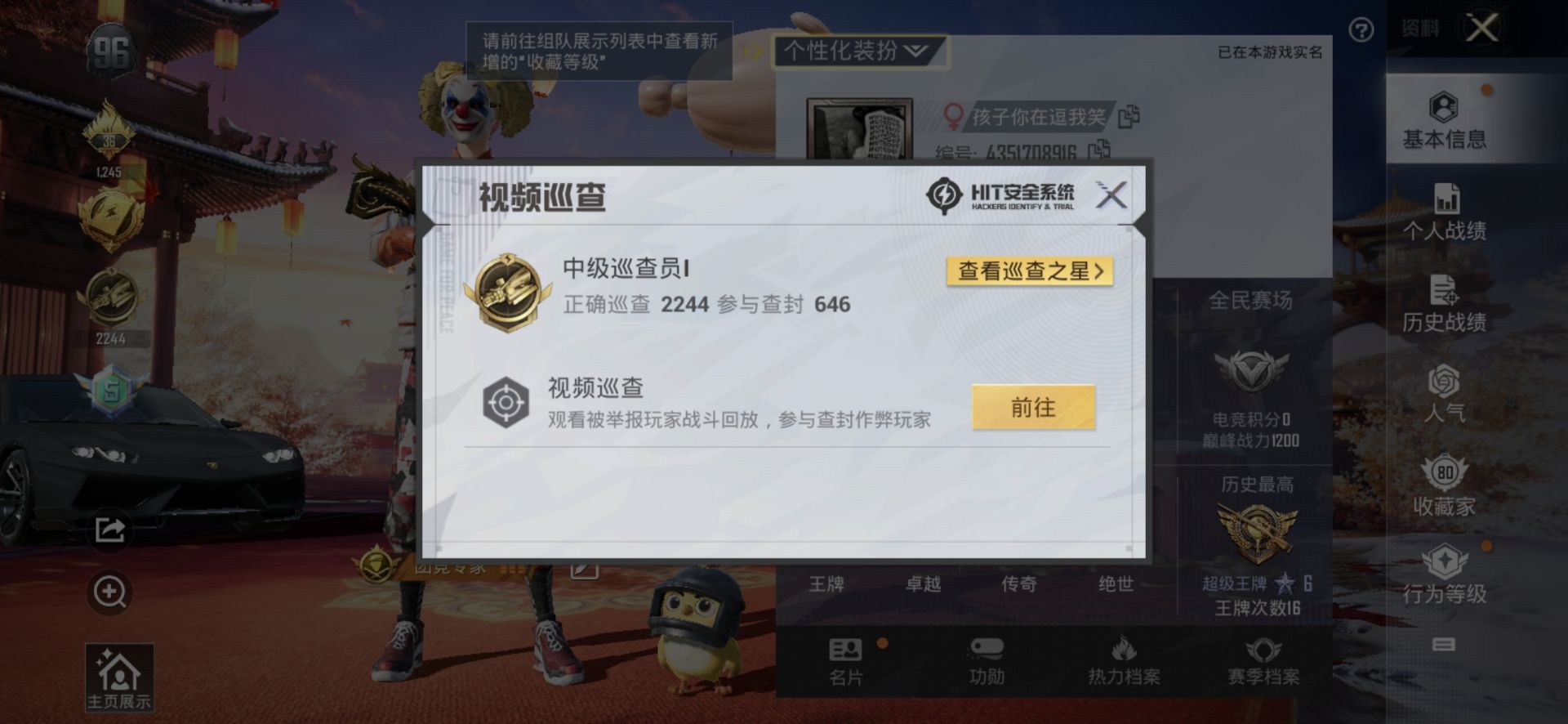This screenshot has height=724, width=1568.
Task: Click the 前往 button for video patrol
Action: (1033, 407)
